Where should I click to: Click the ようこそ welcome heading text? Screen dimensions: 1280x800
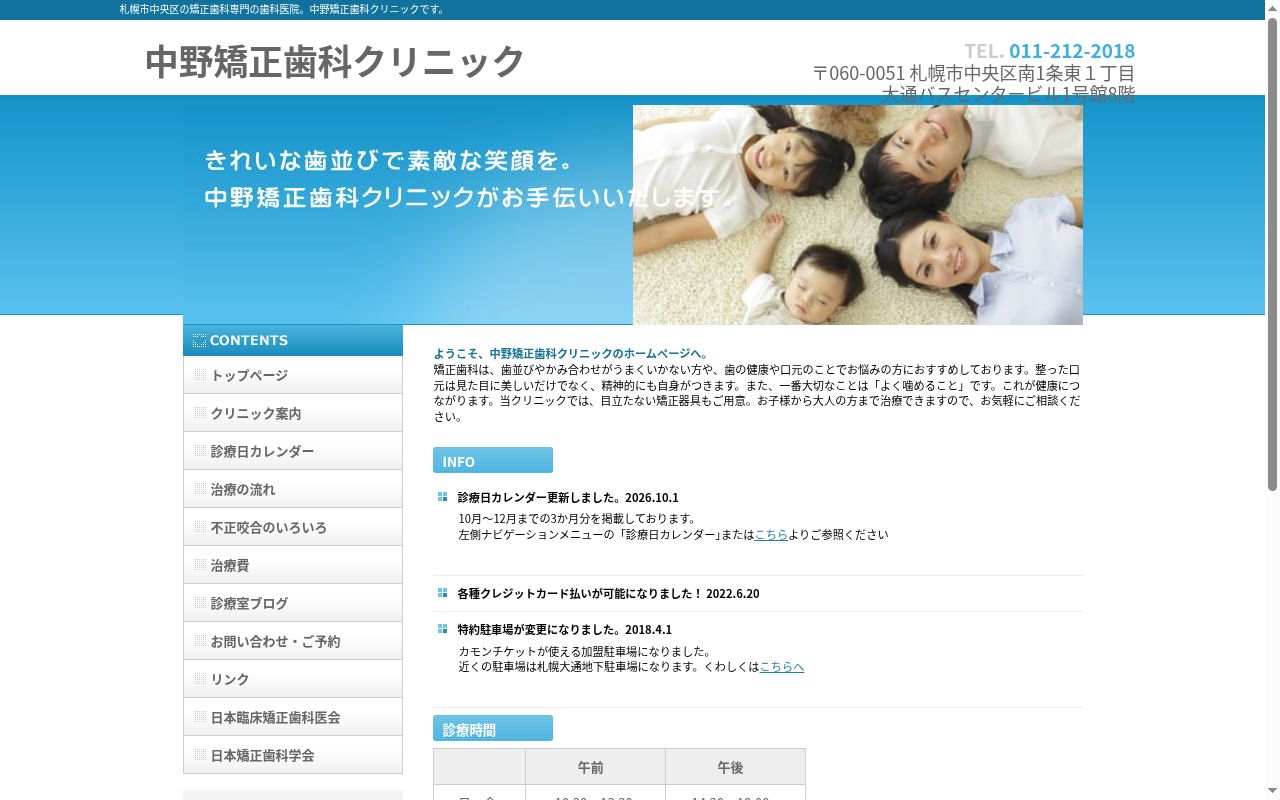[571, 353]
